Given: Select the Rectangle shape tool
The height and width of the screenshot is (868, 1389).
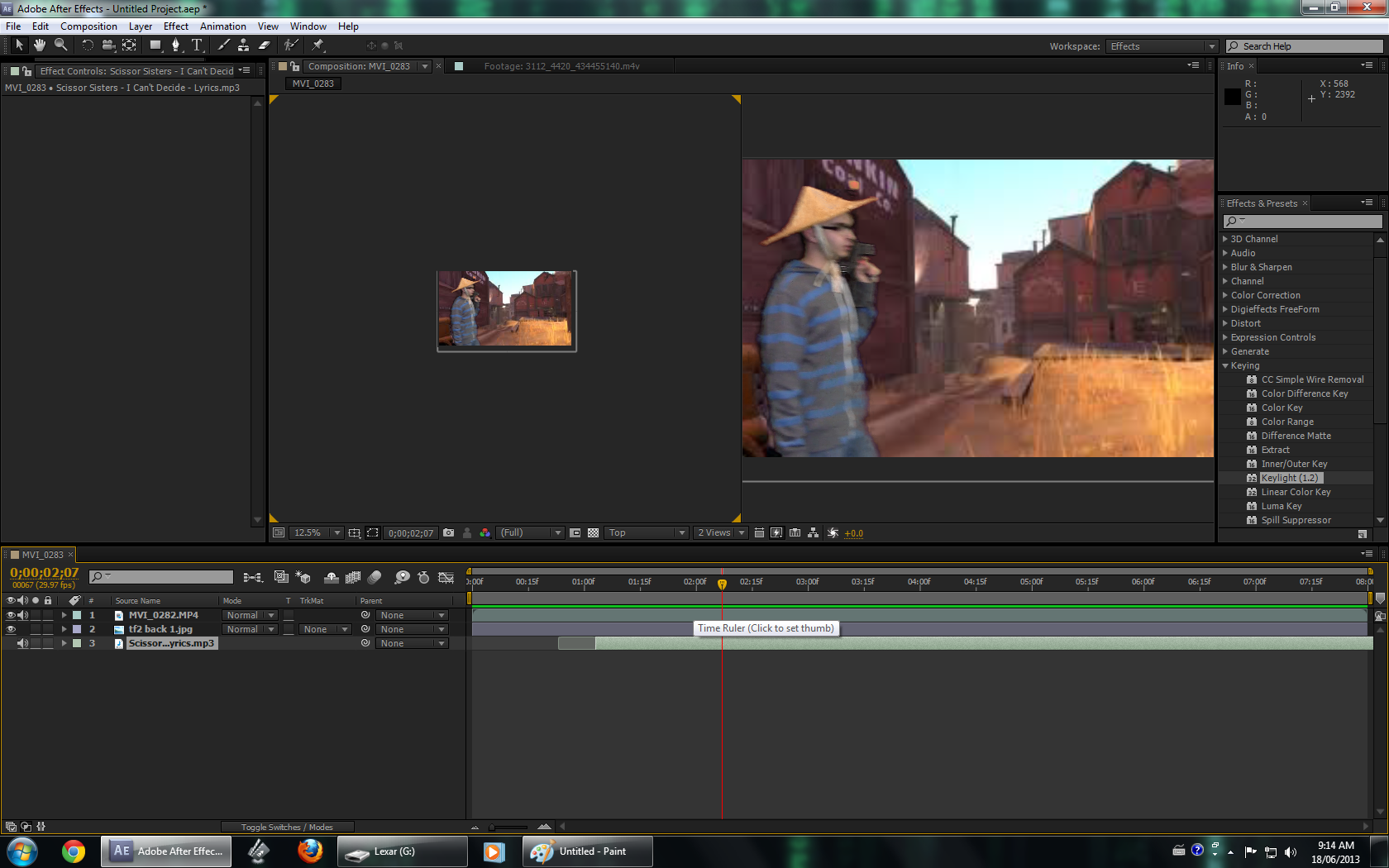Looking at the screenshot, I should click(155, 45).
